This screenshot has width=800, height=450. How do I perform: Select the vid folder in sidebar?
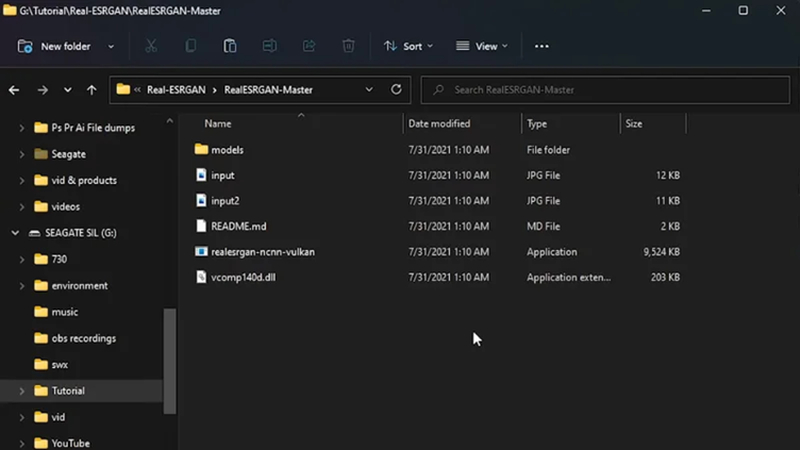click(x=58, y=417)
